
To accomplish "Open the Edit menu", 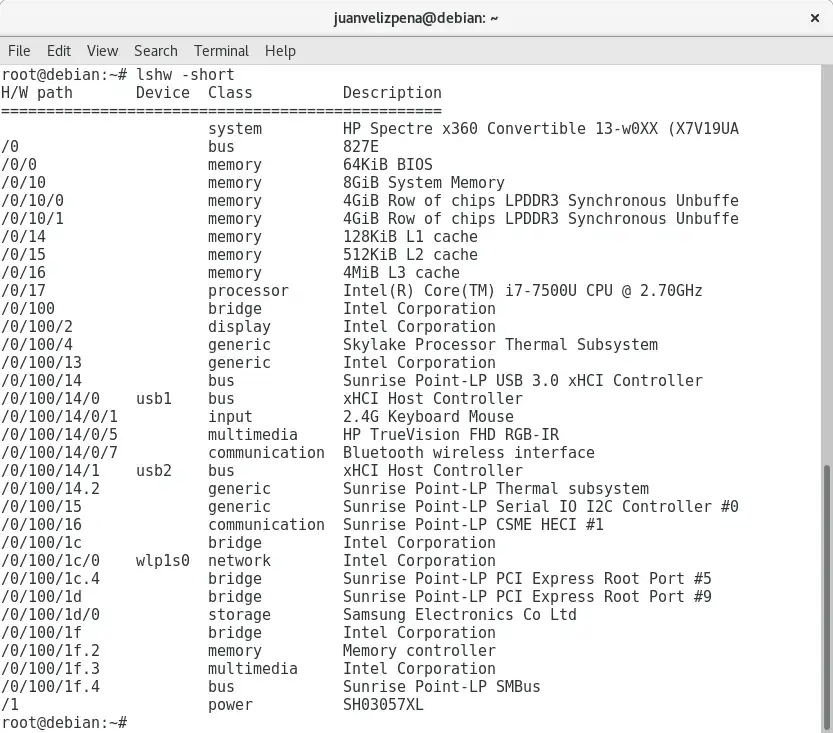I will [58, 51].
